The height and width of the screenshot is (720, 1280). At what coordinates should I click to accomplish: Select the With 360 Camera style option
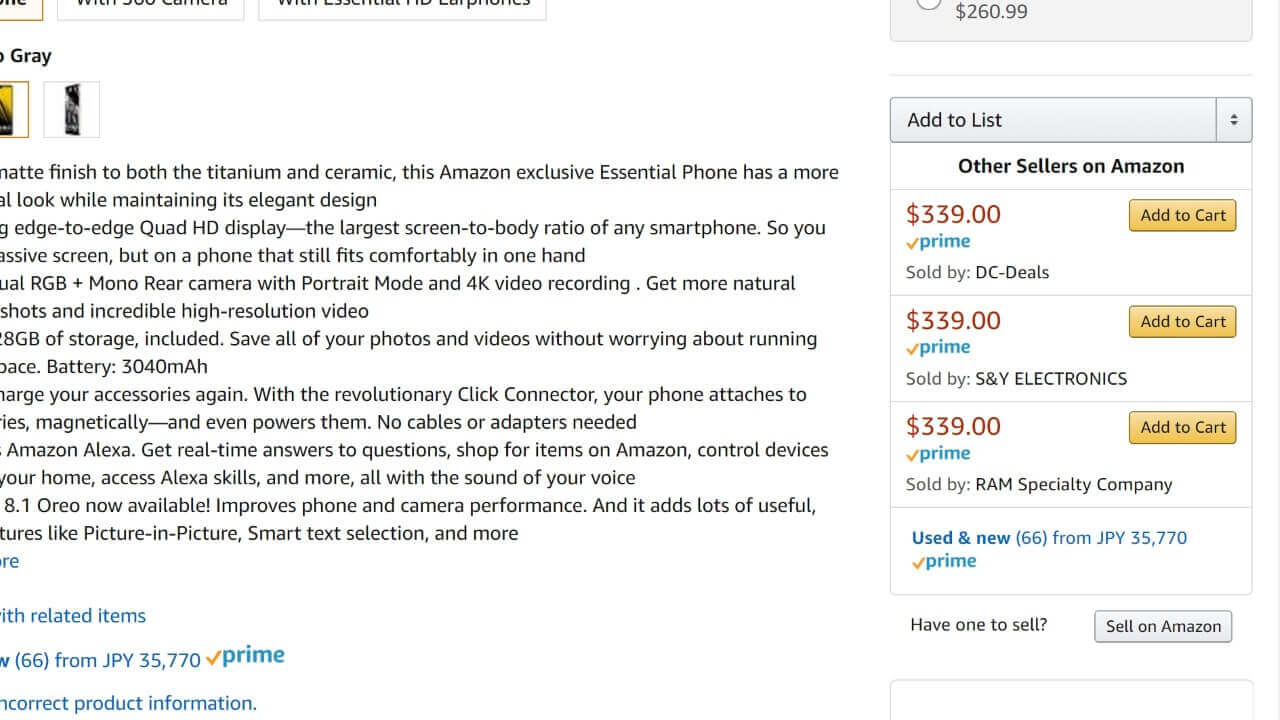click(x=151, y=5)
